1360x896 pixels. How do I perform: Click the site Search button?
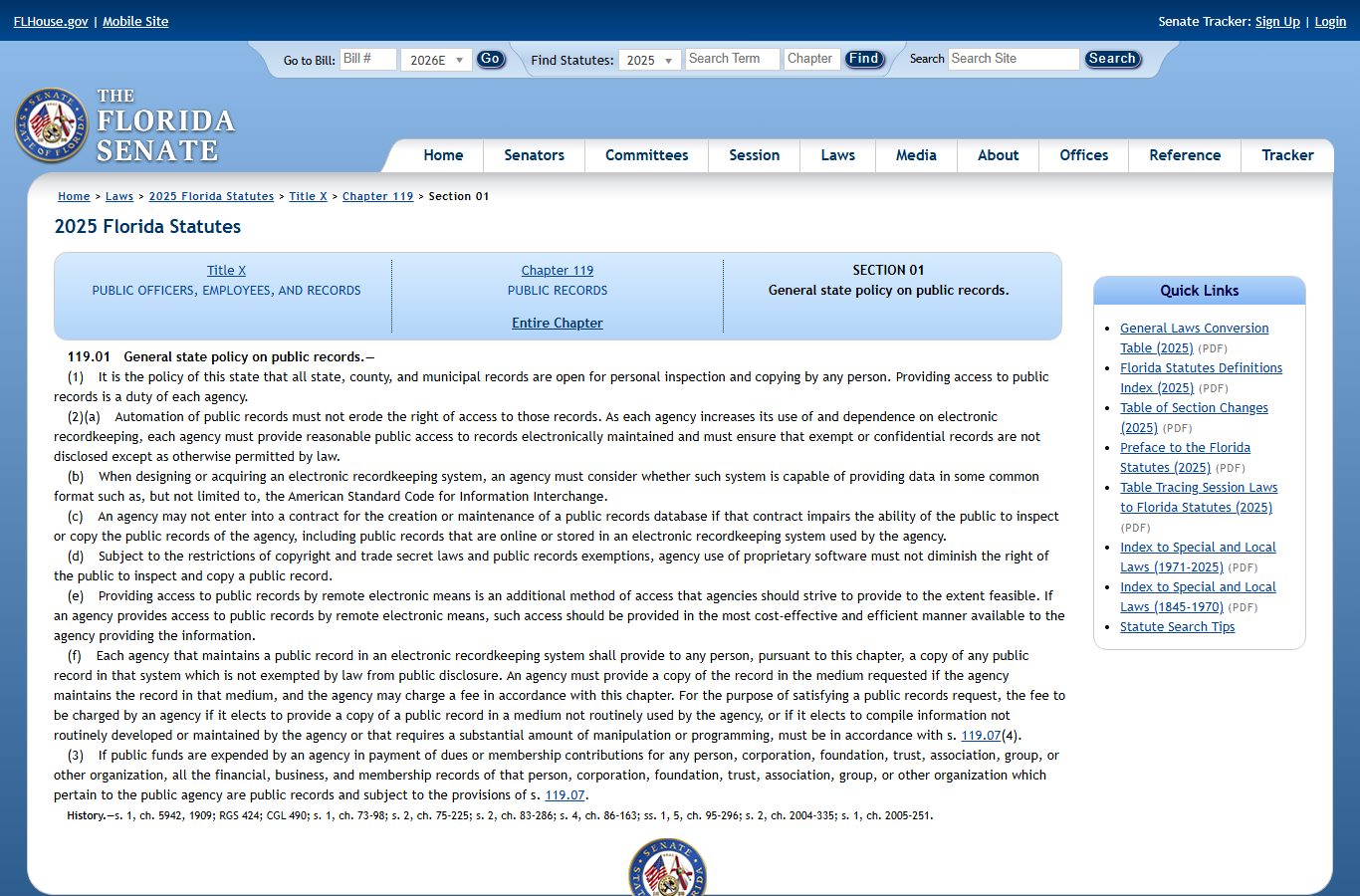pyautogui.click(x=1112, y=59)
